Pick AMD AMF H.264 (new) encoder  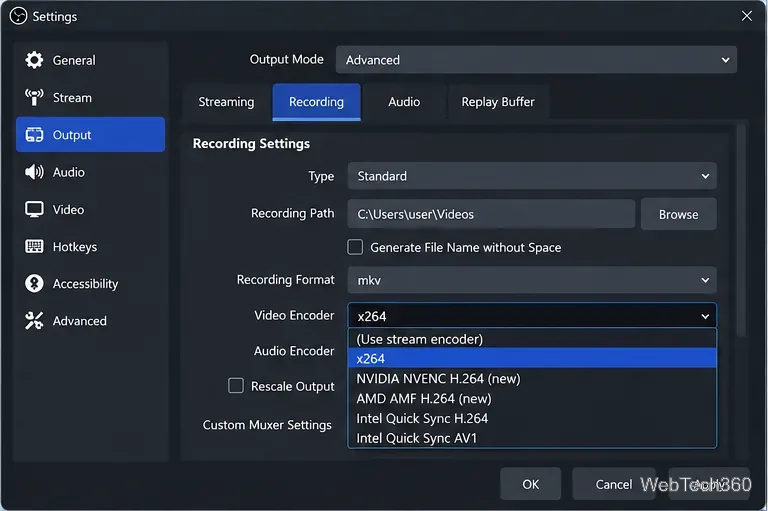point(532,398)
